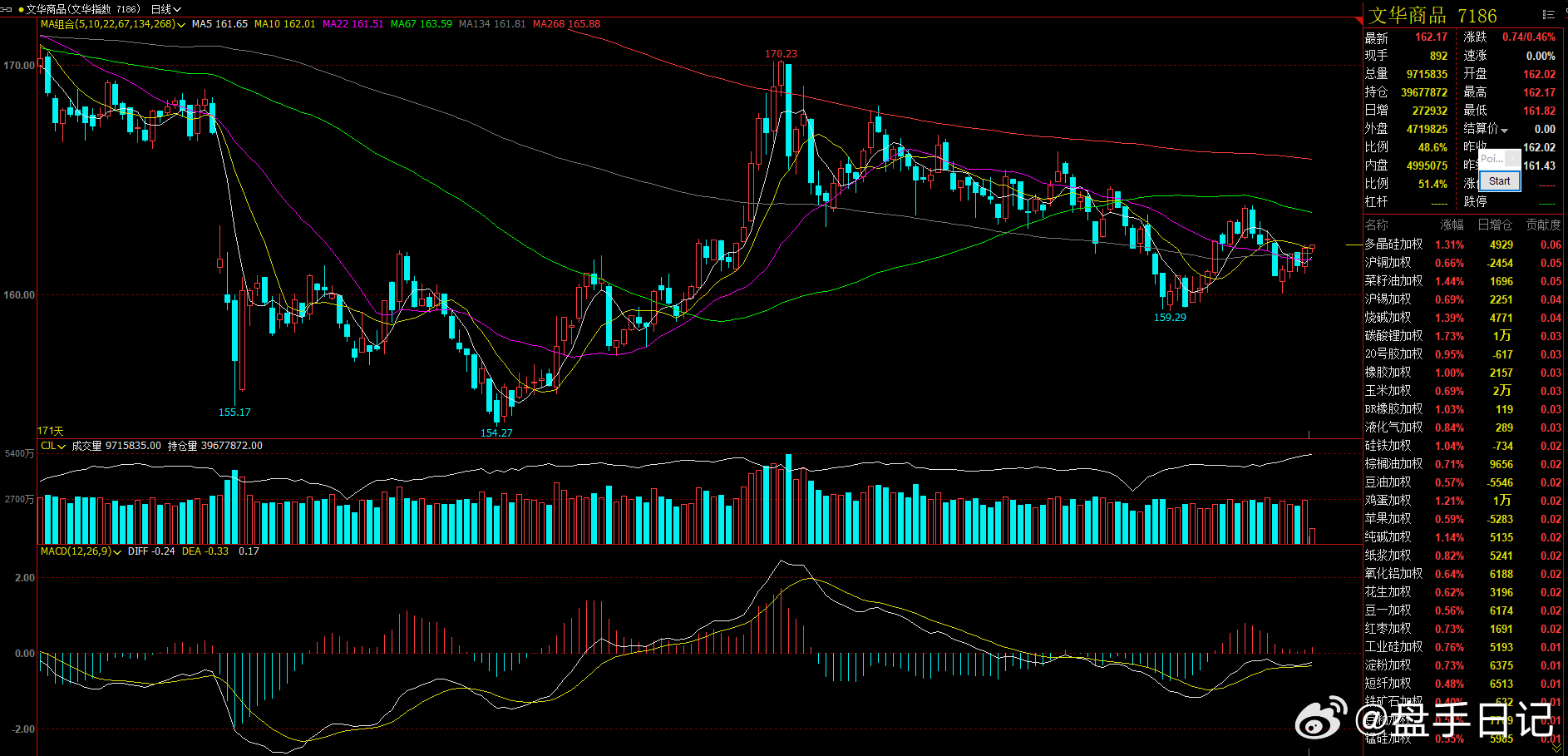The height and width of the screenshot is (756, 1568).
Task: Click the Start button in the popup
Action: pyautogui.click(x=1500, y=181)
